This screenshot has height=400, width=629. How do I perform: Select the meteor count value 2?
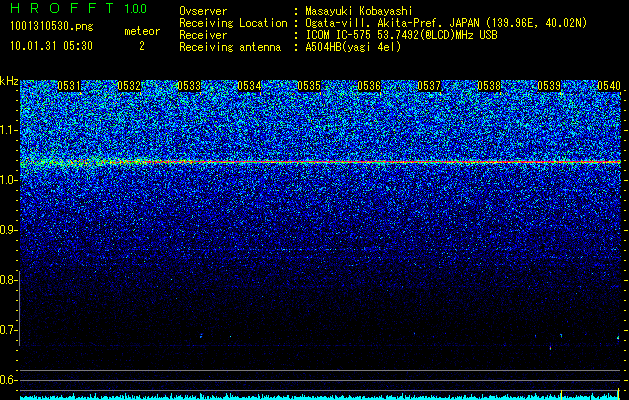[x=142, y=46]
